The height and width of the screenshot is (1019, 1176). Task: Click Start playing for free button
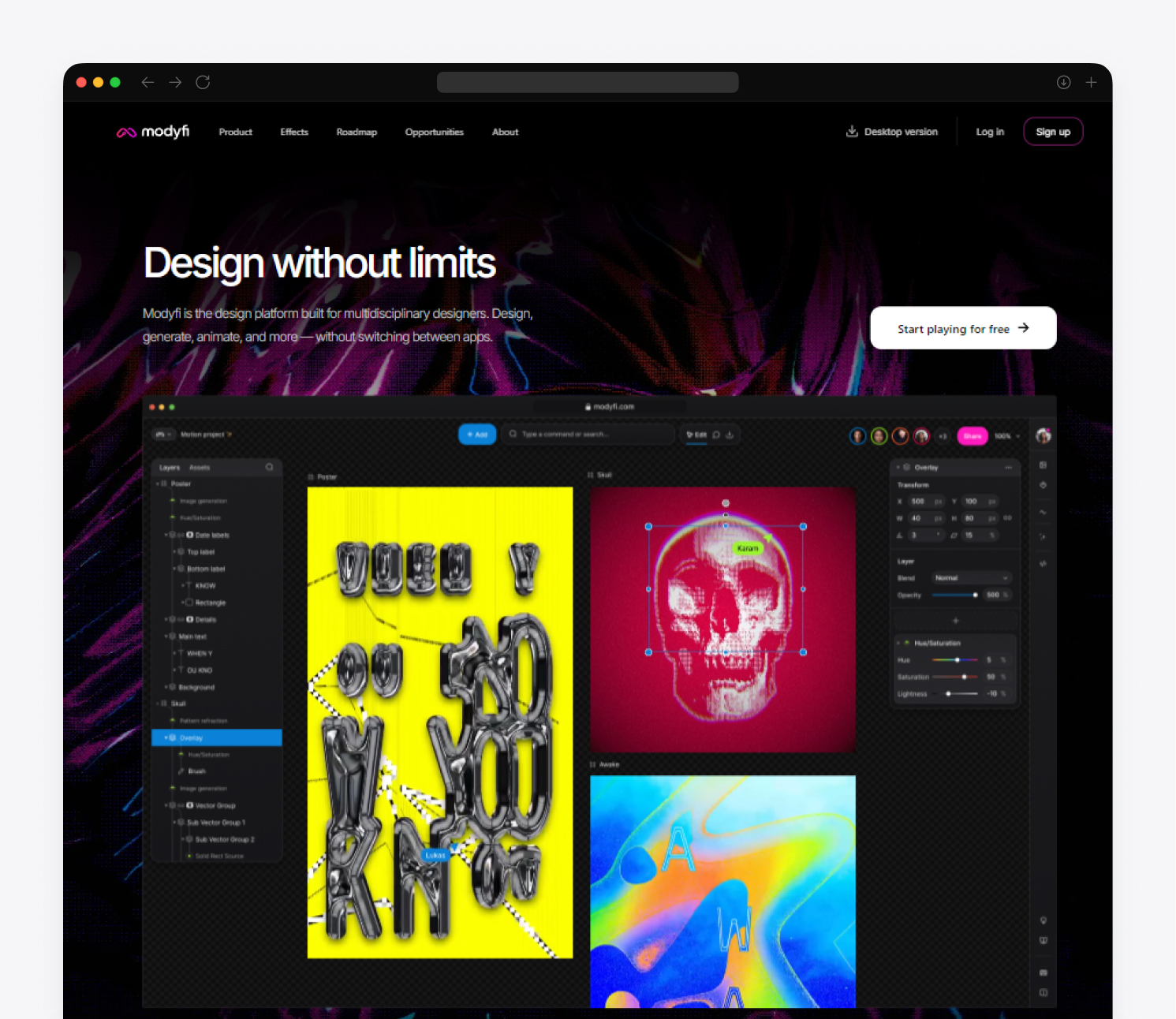coord(963,328)
